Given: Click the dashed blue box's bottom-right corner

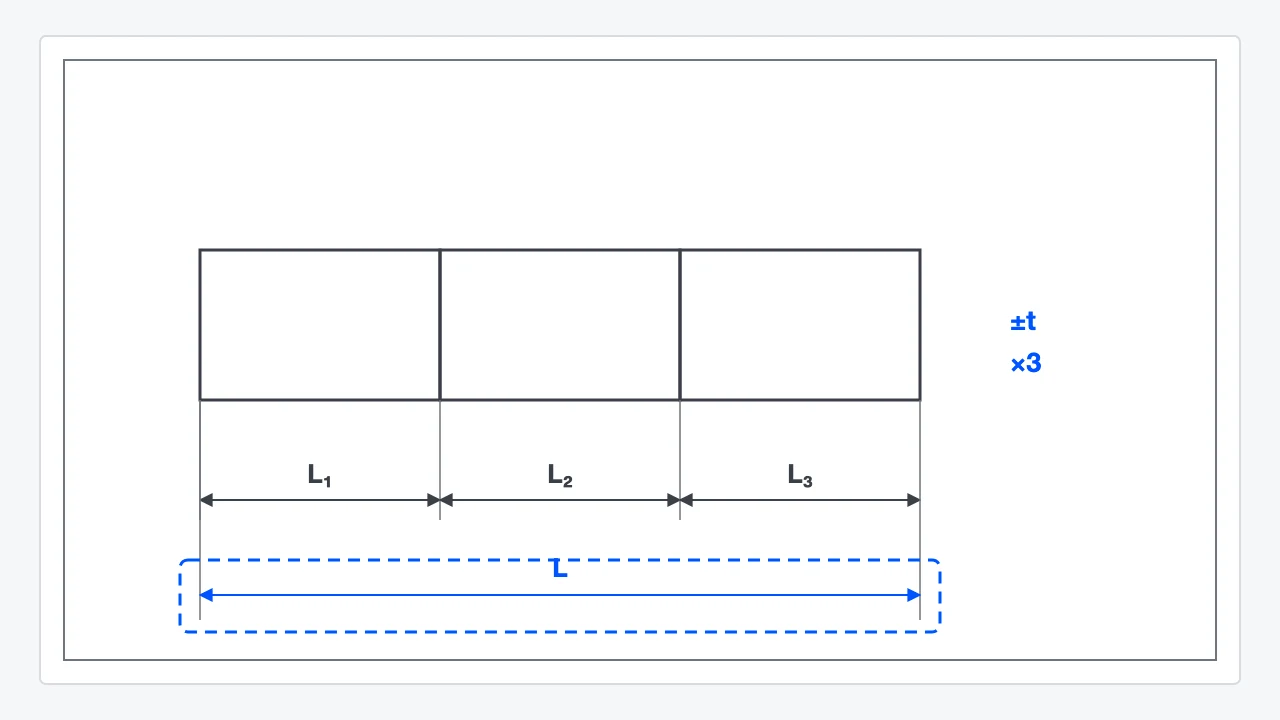Looking at the screenshot, I should click(938, 629).
